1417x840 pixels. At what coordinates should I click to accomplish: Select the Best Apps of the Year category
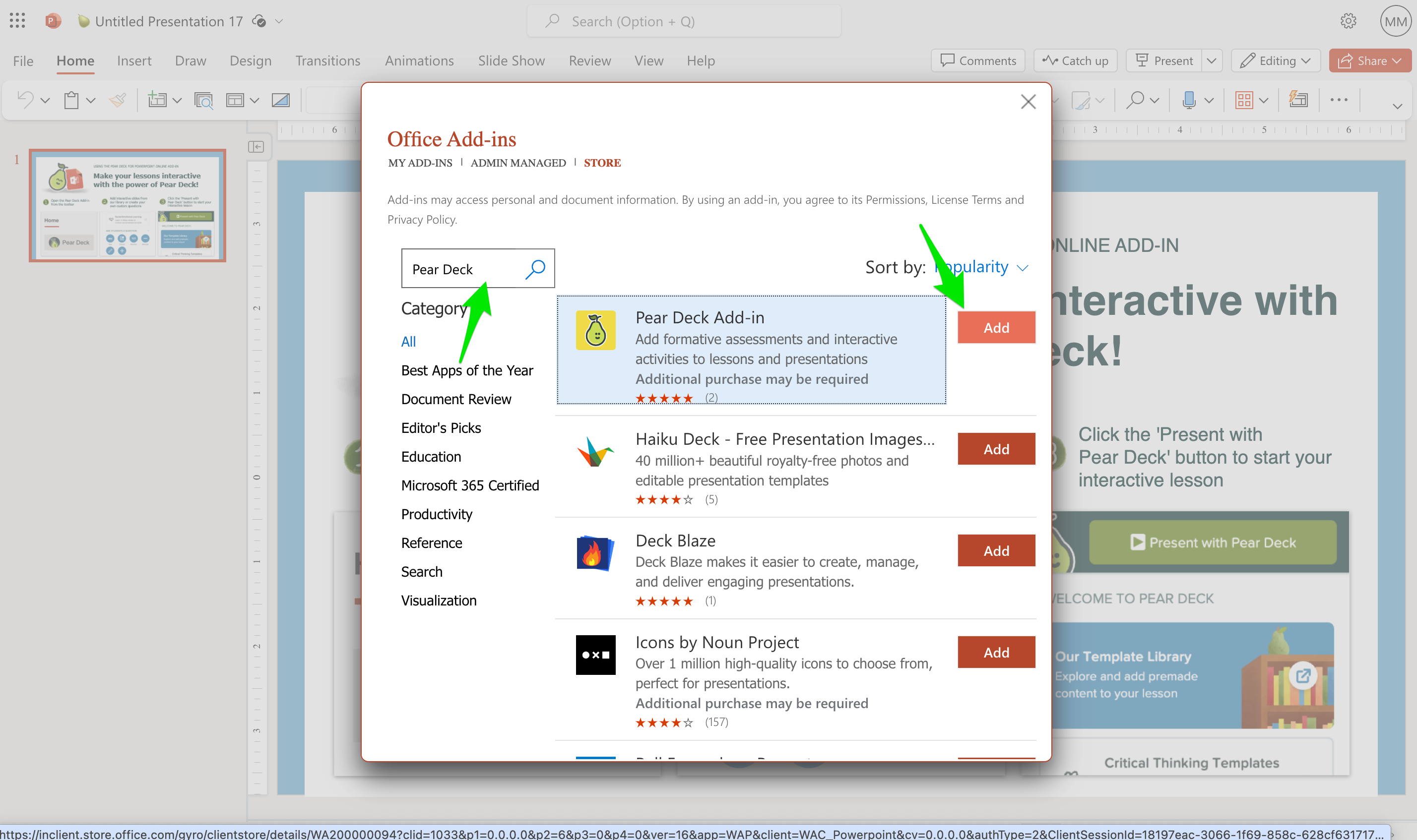coord(467,371)
